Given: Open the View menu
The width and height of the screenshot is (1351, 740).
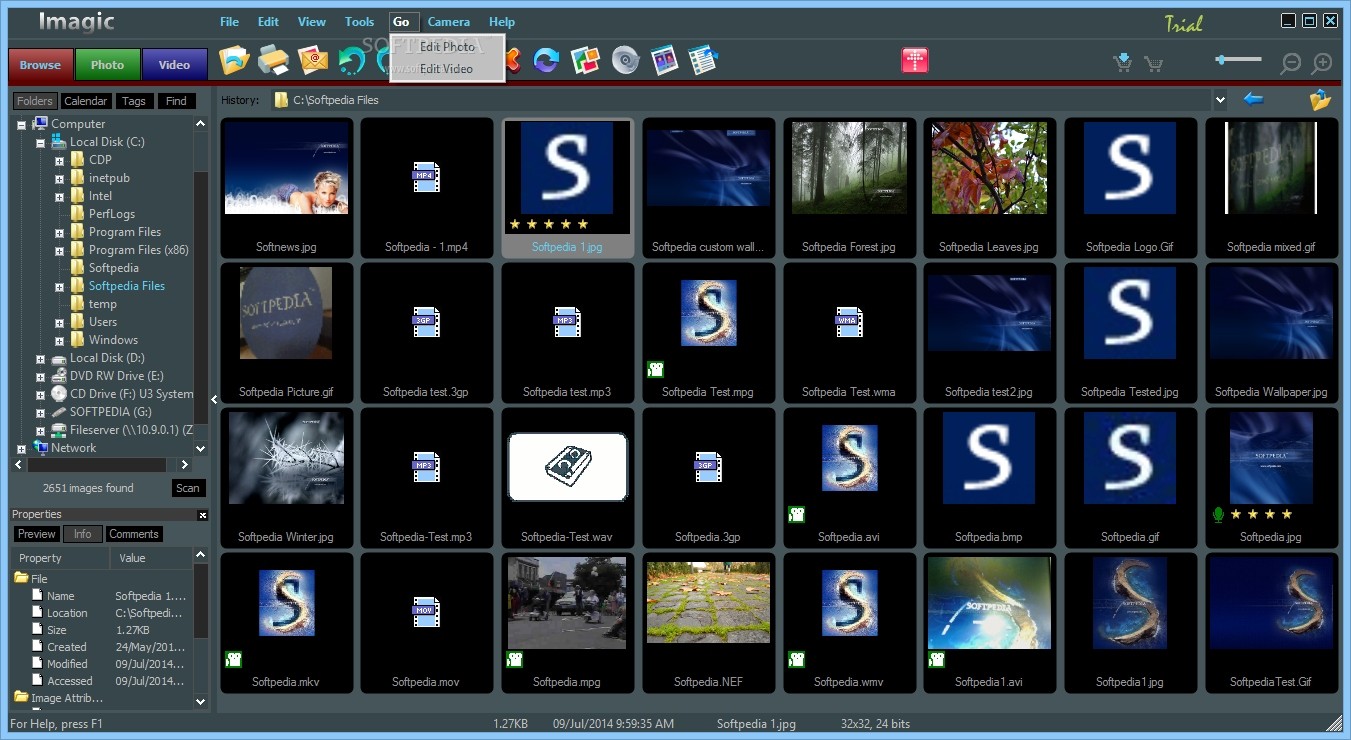Looking at the screenshot, I should [312, 21].
